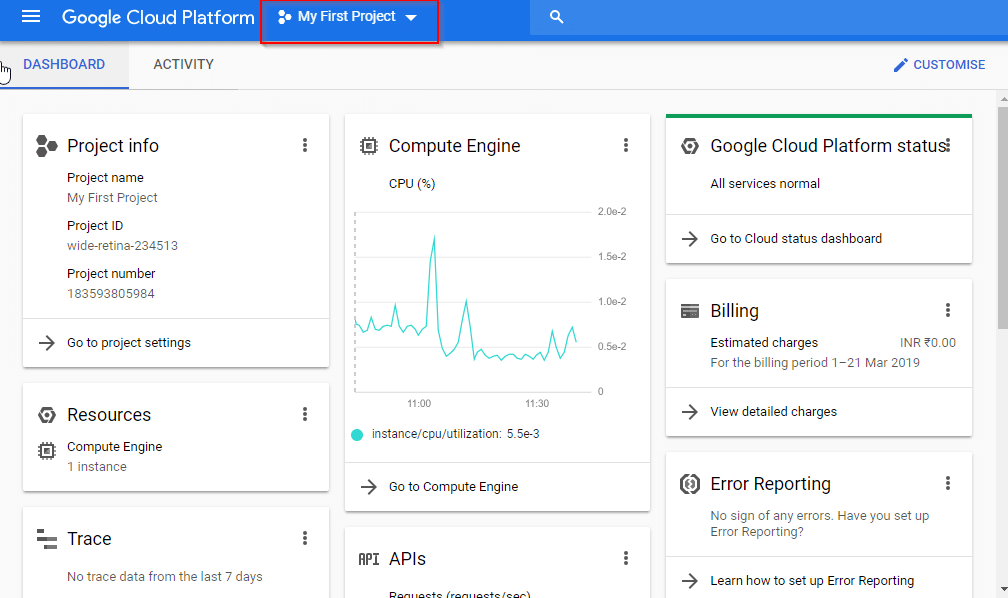1008x598 pixels.
Task: Open Google Cloud Platform status card options
Action: 948,145
